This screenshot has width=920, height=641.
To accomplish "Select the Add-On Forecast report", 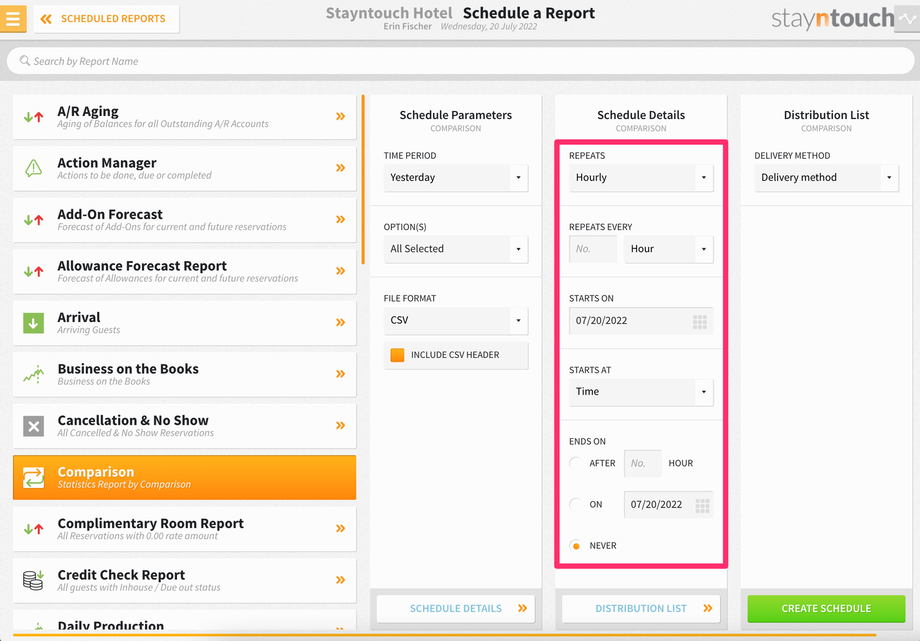I will click(x=184, y=220).
